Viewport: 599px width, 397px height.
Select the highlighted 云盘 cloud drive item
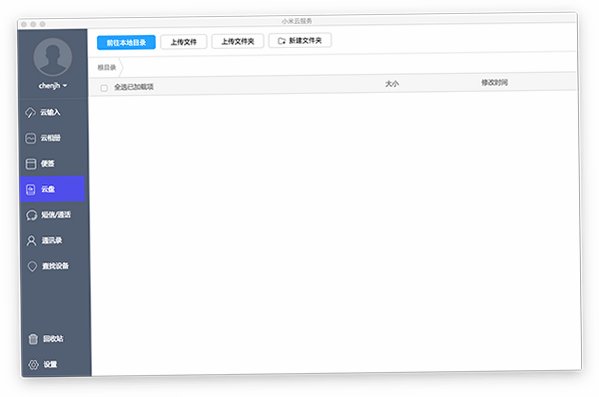[x=52, y=189]
